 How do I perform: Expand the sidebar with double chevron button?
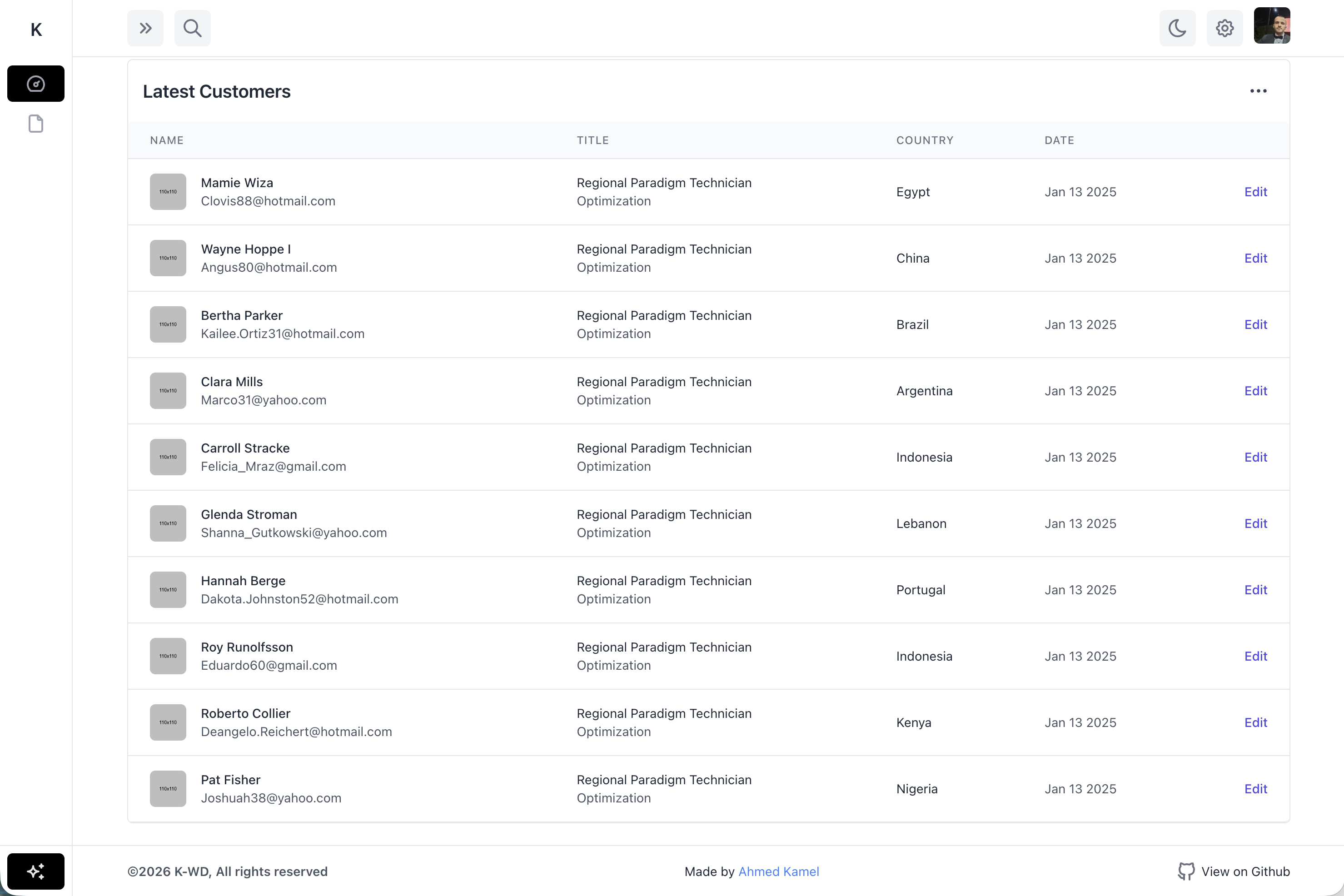[145, 28]
